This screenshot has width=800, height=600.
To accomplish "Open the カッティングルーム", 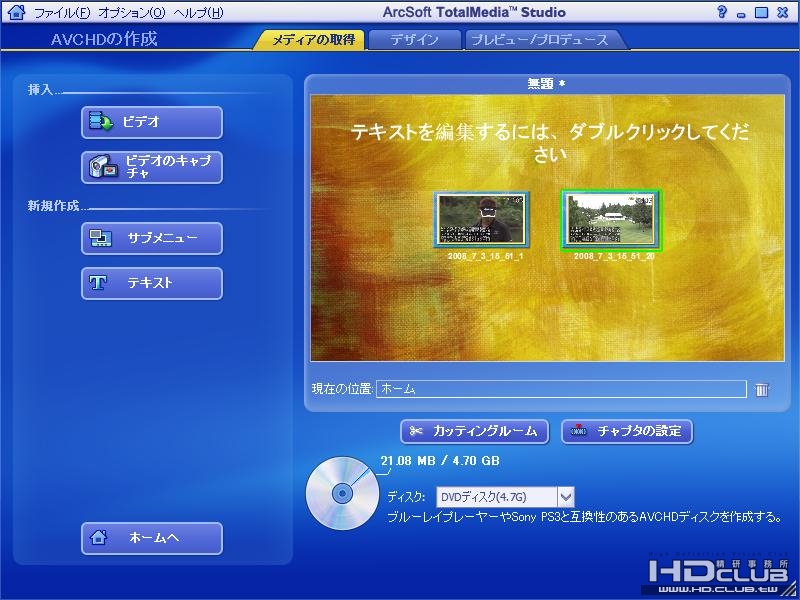I will (474, 432).
